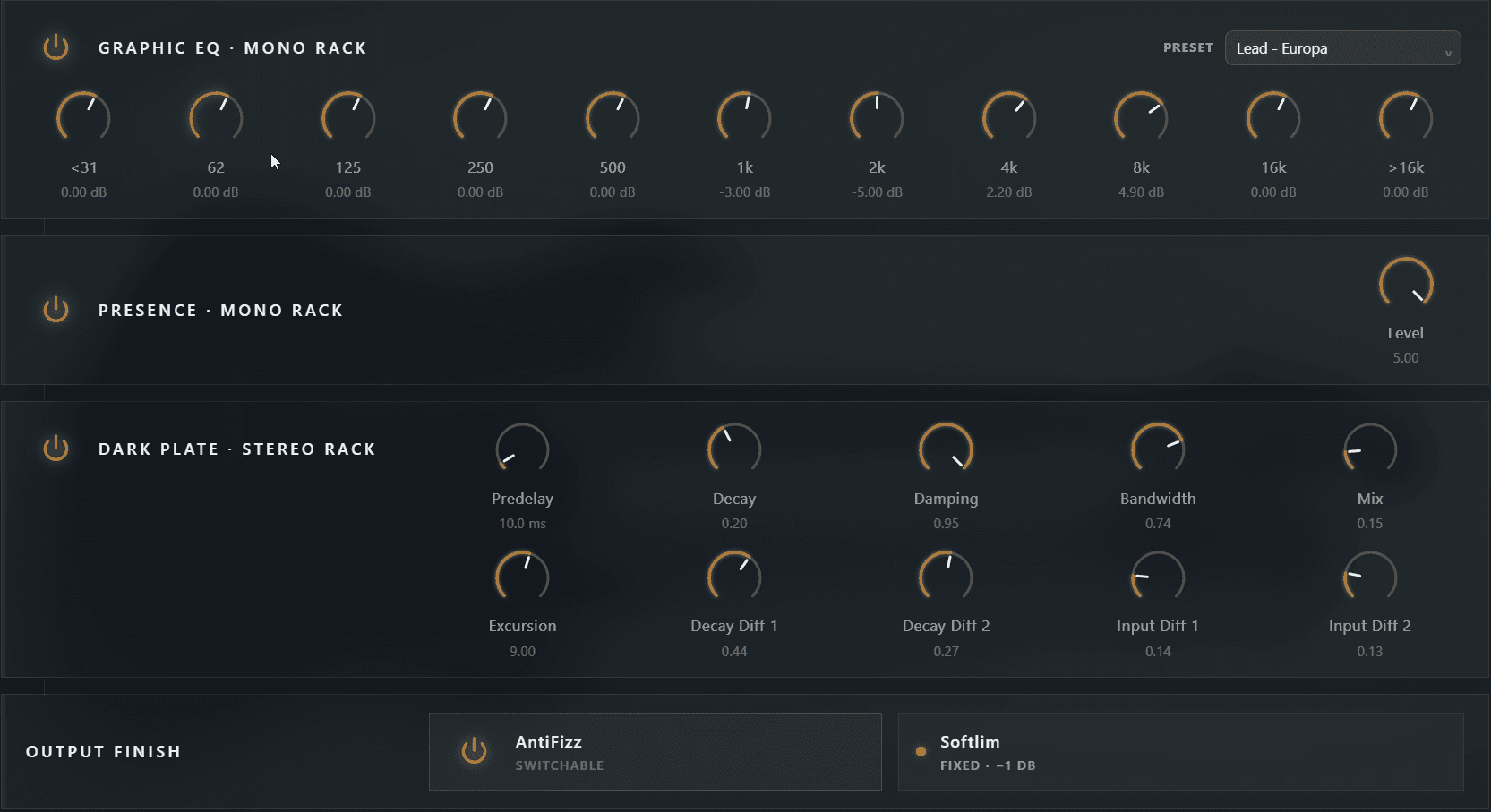Select the Softlim fixed limiter panel
The height and width of the screenshot is (812, 1491).
pyautogui.click(x=1181, y=751)
